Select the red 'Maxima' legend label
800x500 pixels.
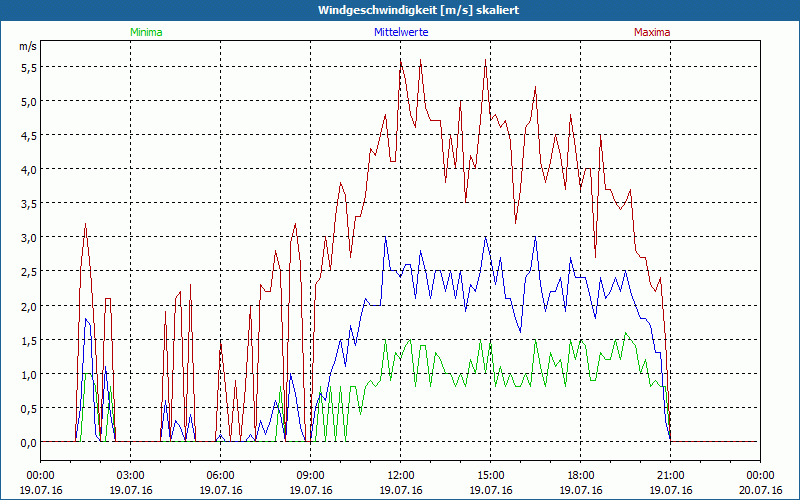click(x=652, y=32)
